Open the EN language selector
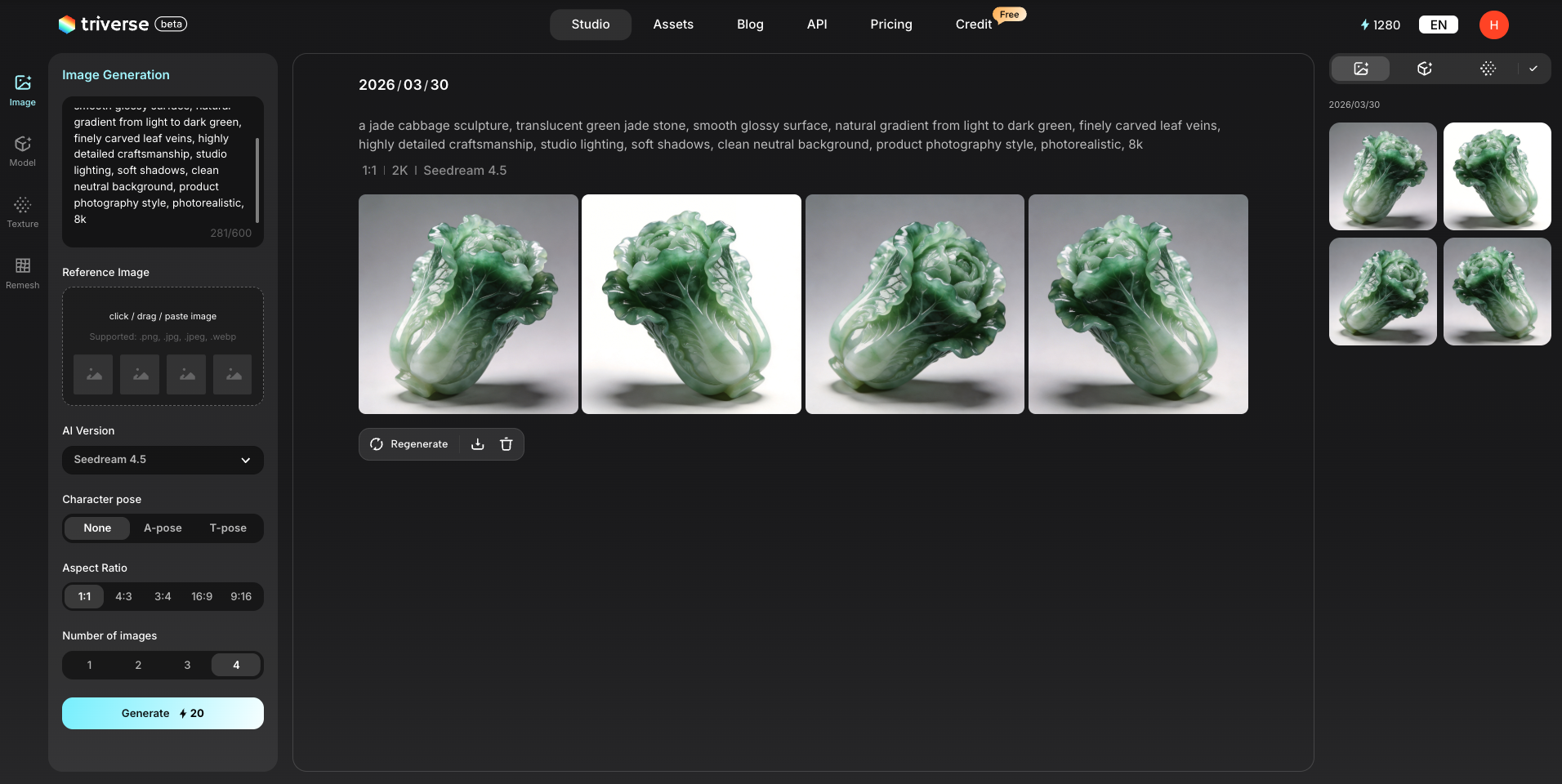This screenshot has height=784, width=1562. (1438, 24)
